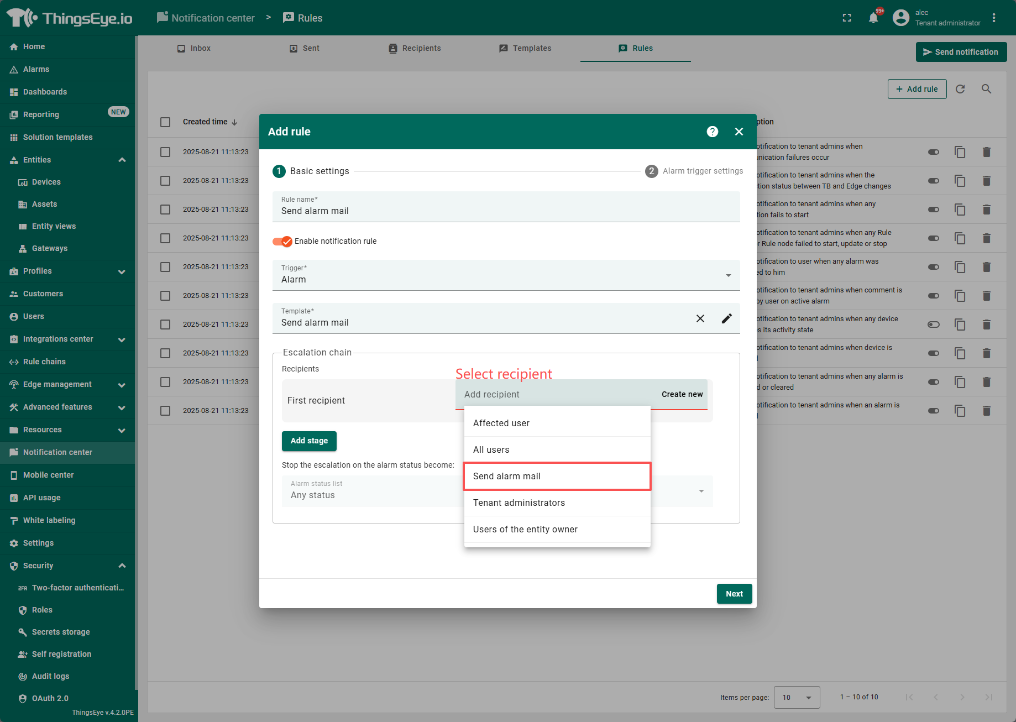Viewport: 1016px width, 722px height.
Task: Toggle the Enable notification rule switch
Action: (x=282, y=241)
